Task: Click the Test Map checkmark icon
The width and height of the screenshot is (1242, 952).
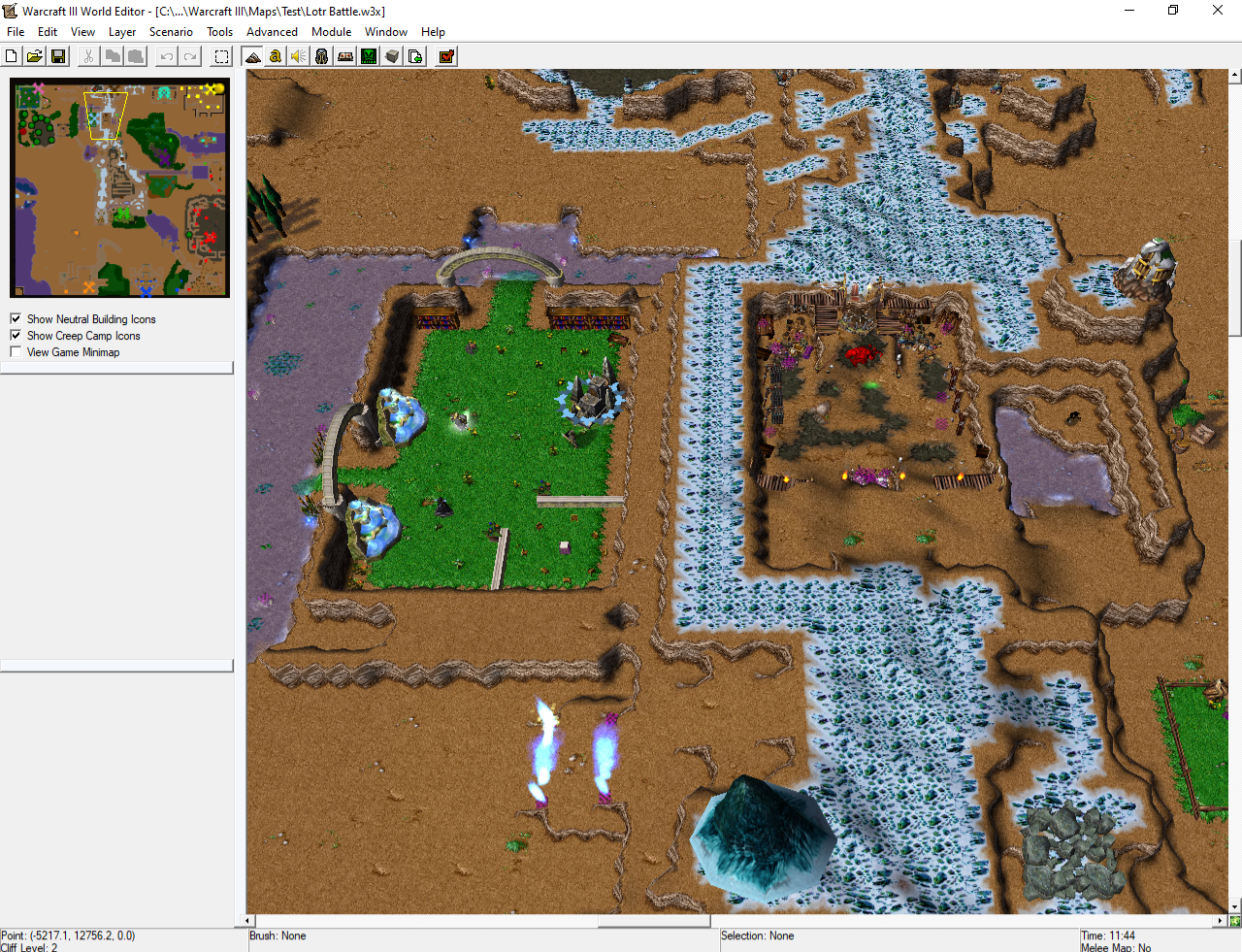Action: (446, 56)
